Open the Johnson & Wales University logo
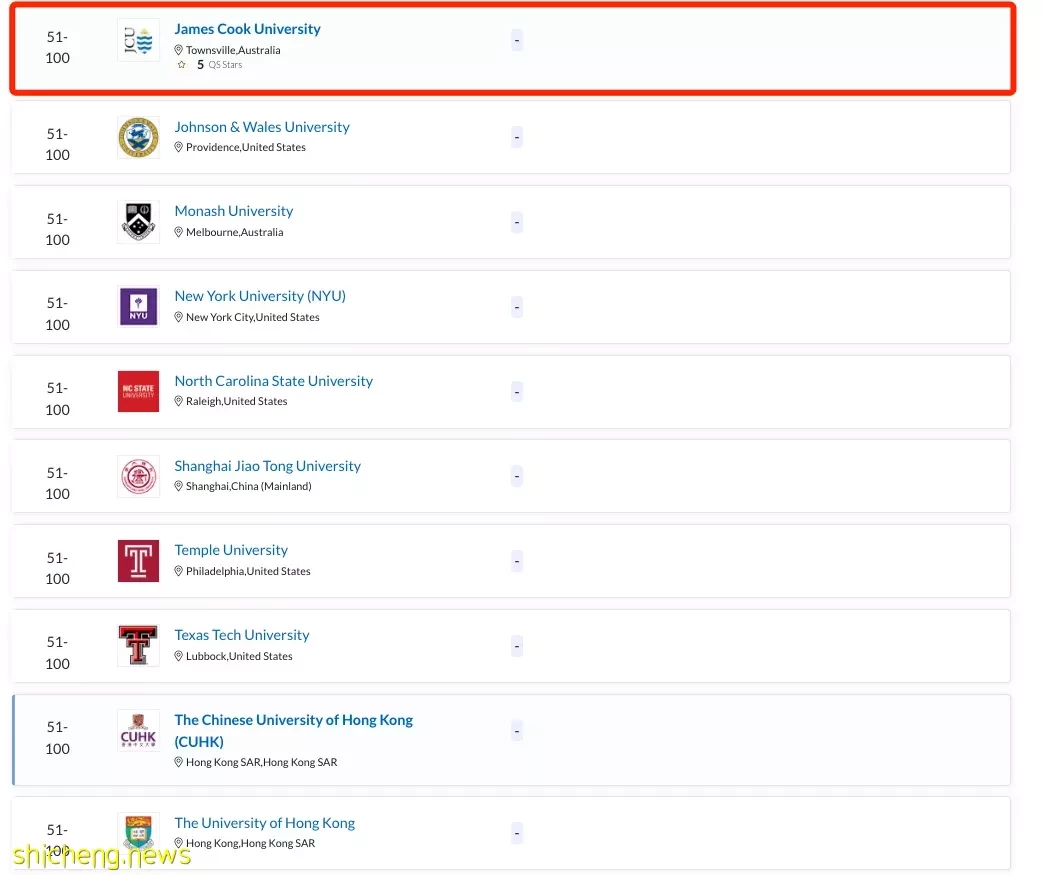 point(138,137)
